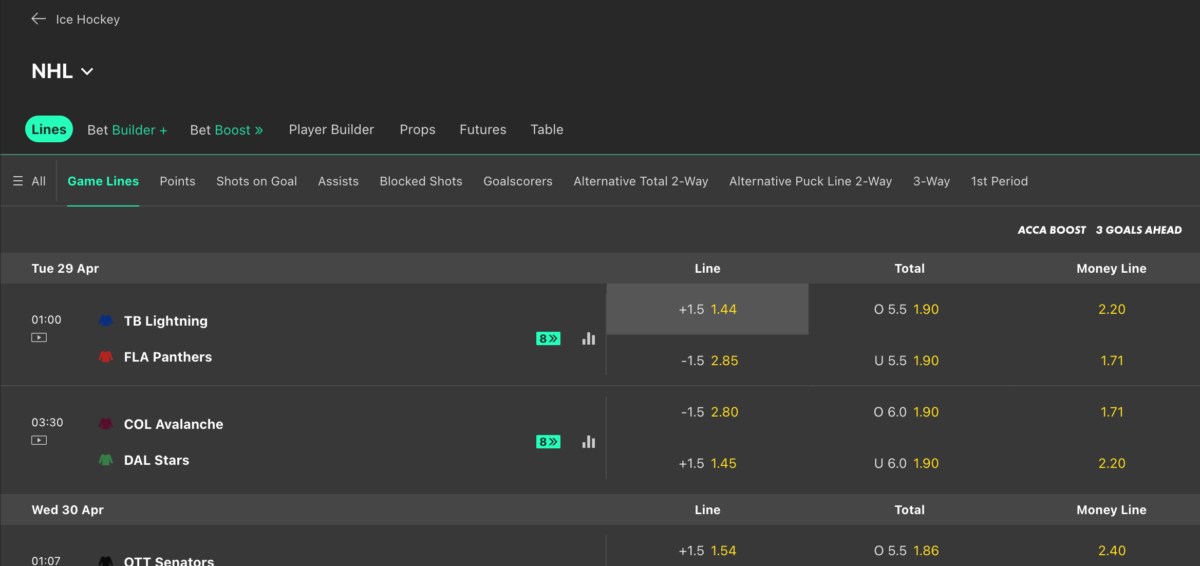Select Alternative Total 2-Way market
This screenshot has height=566, width=1200.
tap(641, 181)
